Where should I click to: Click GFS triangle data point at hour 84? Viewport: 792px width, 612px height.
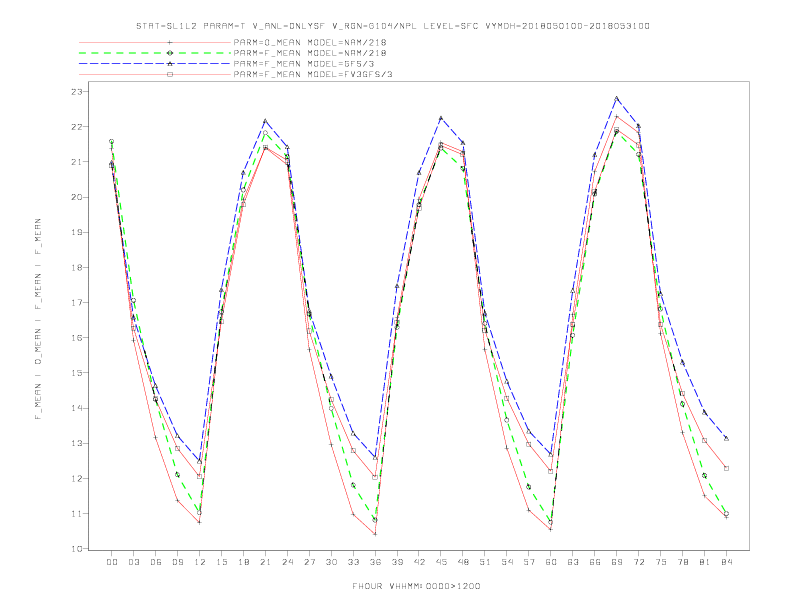click(x=726, y=438)
